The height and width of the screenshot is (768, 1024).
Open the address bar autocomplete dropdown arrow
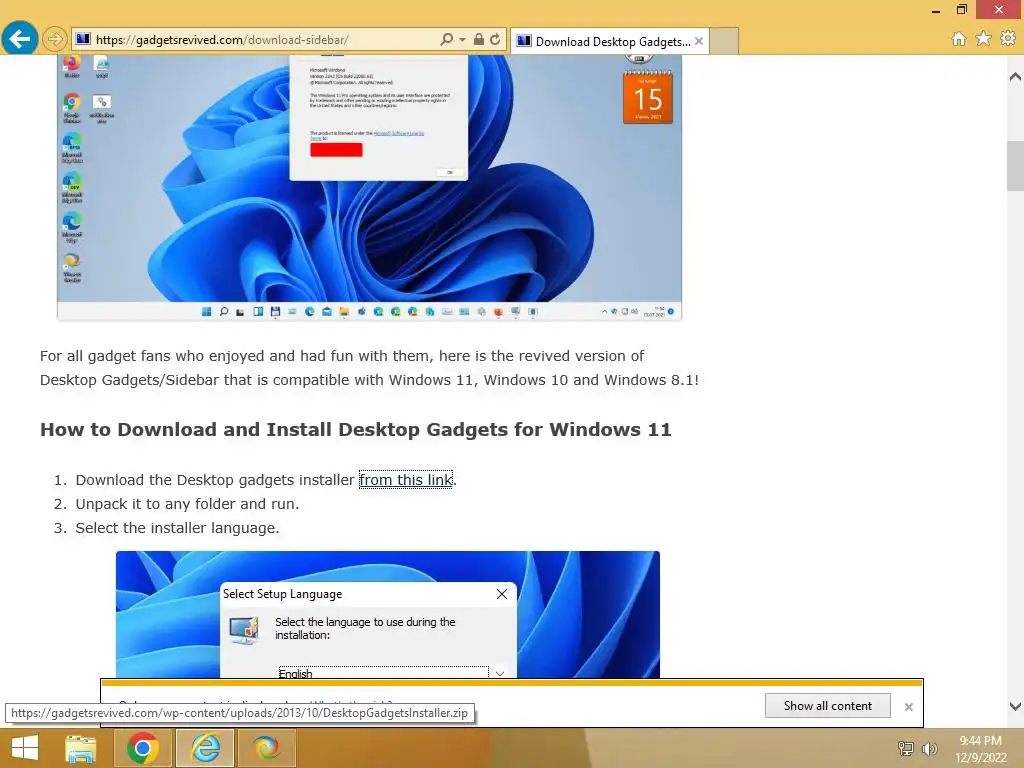(462, 40)
